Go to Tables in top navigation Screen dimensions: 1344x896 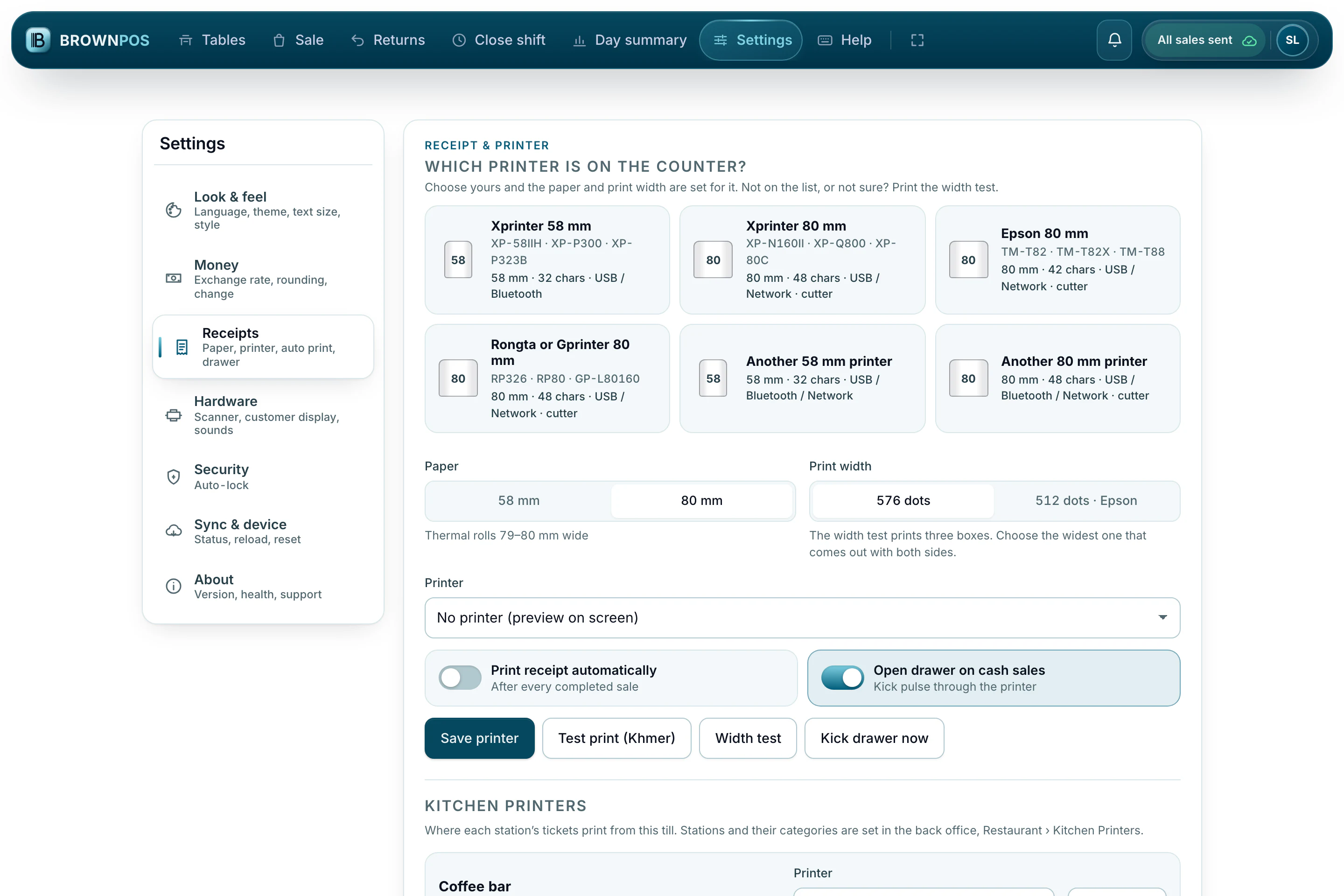212,40
